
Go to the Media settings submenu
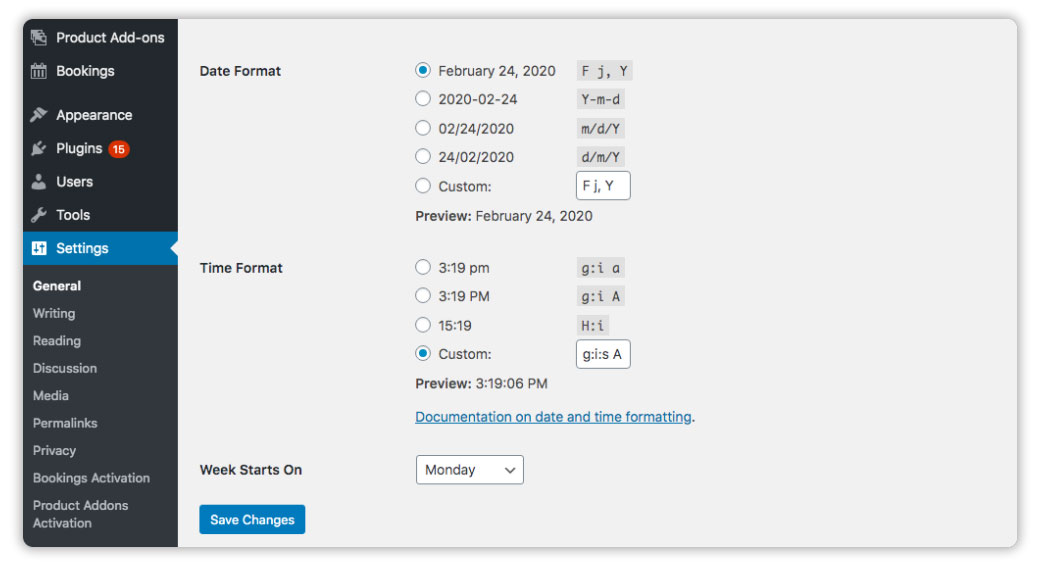[x=51, y=395]
